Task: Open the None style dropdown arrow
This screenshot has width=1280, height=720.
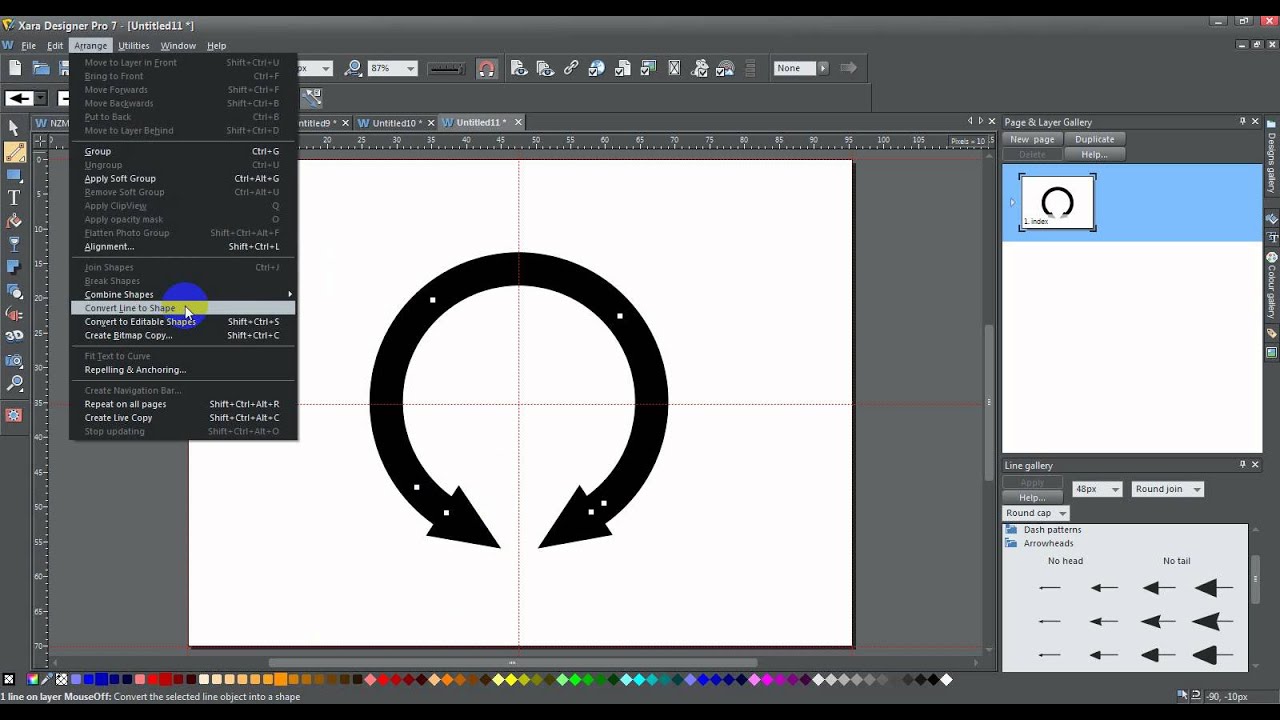Action: [x=823, y=68]
